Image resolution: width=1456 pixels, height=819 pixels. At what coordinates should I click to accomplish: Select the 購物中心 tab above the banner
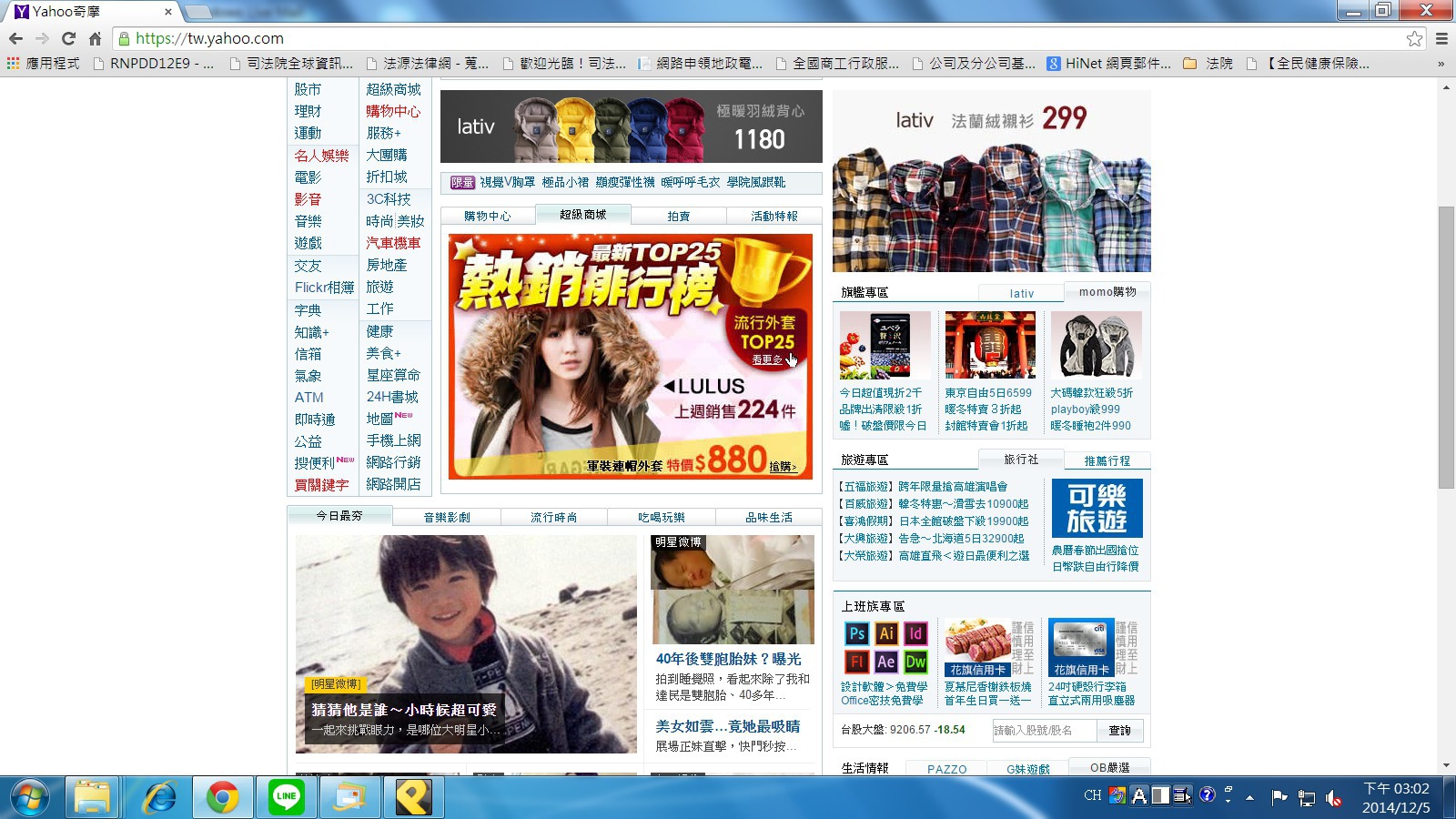click(488, 216)
